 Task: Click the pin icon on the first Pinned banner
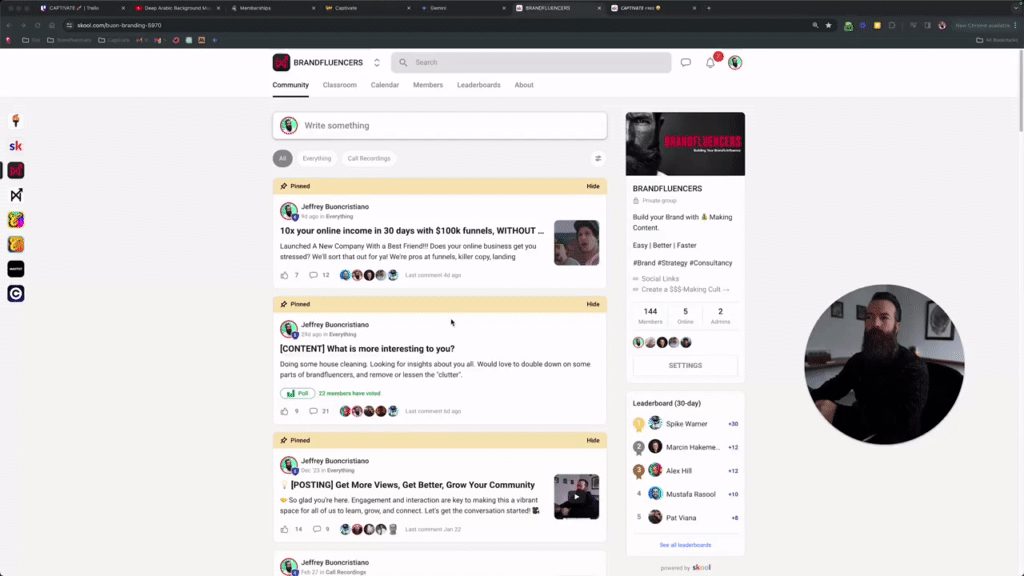pos(283,186)
